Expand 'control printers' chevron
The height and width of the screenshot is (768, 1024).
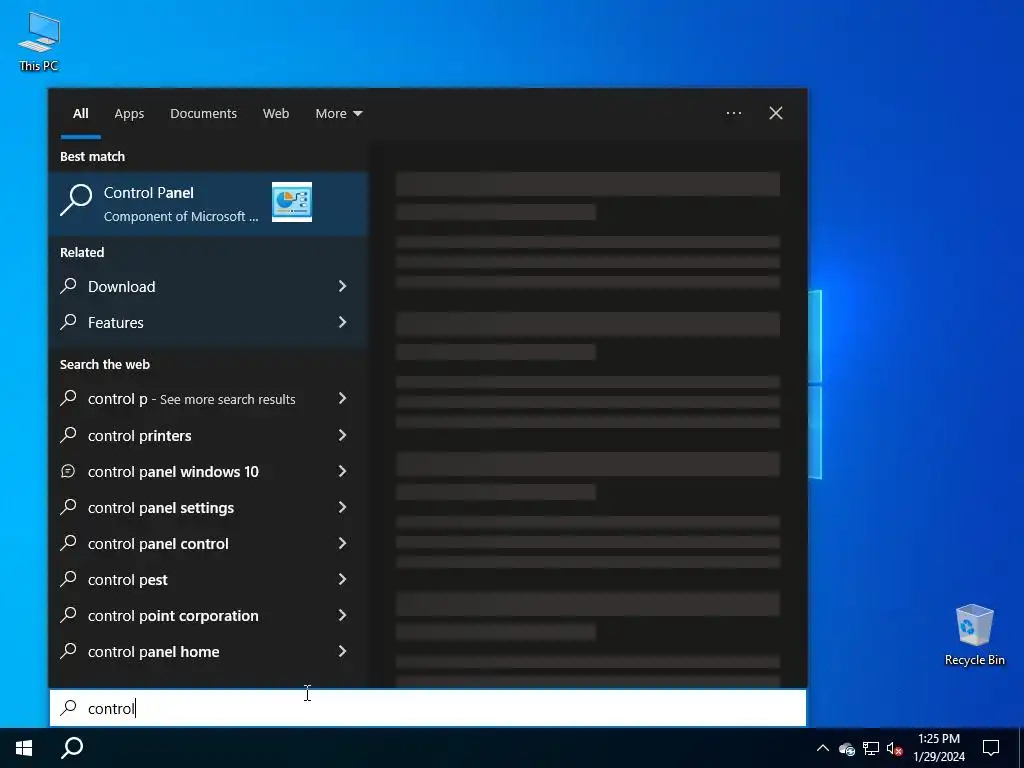coord(342,436)
